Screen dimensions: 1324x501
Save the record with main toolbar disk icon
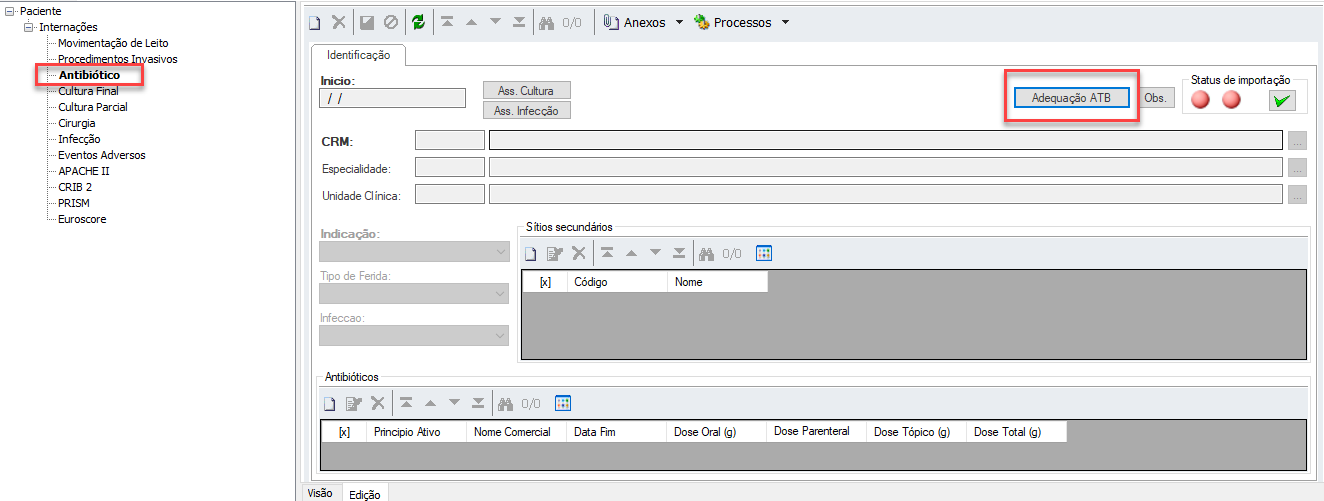click(x=367, y=22)
